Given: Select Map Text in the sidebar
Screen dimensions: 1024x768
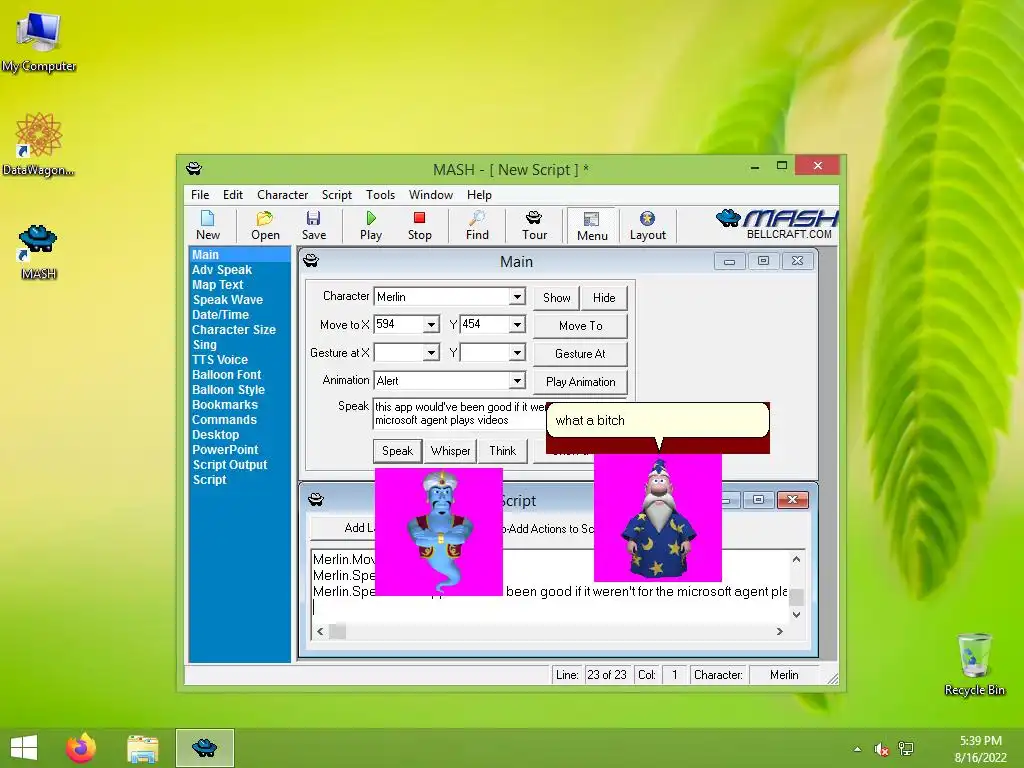Looking at the screenshot, I should 217,285.
